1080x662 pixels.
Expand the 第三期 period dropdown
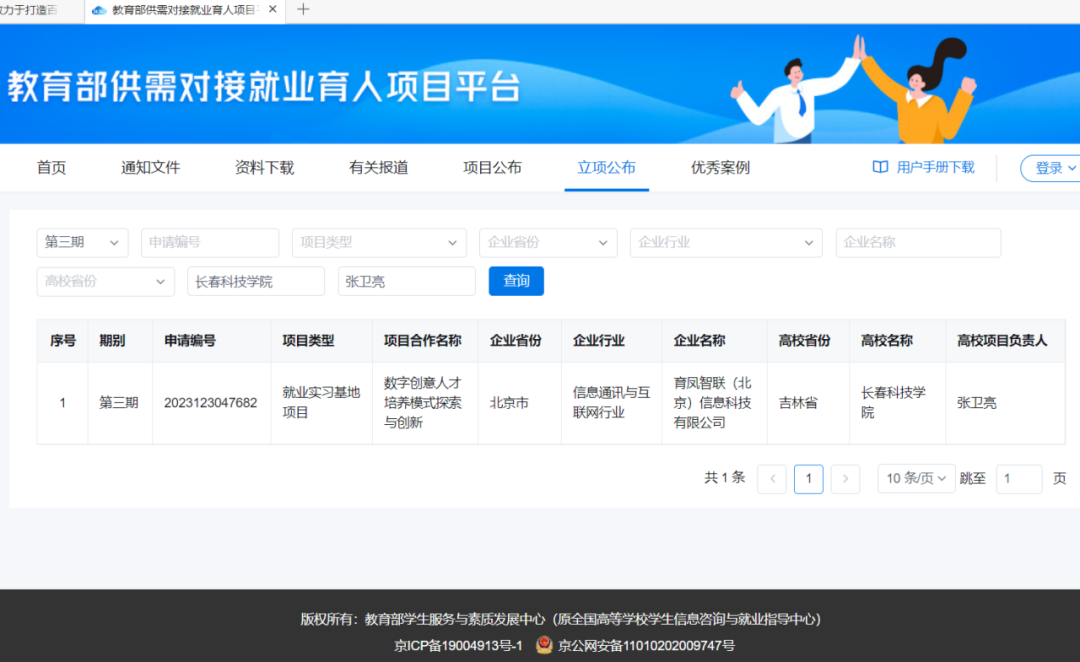click(83, 243)
